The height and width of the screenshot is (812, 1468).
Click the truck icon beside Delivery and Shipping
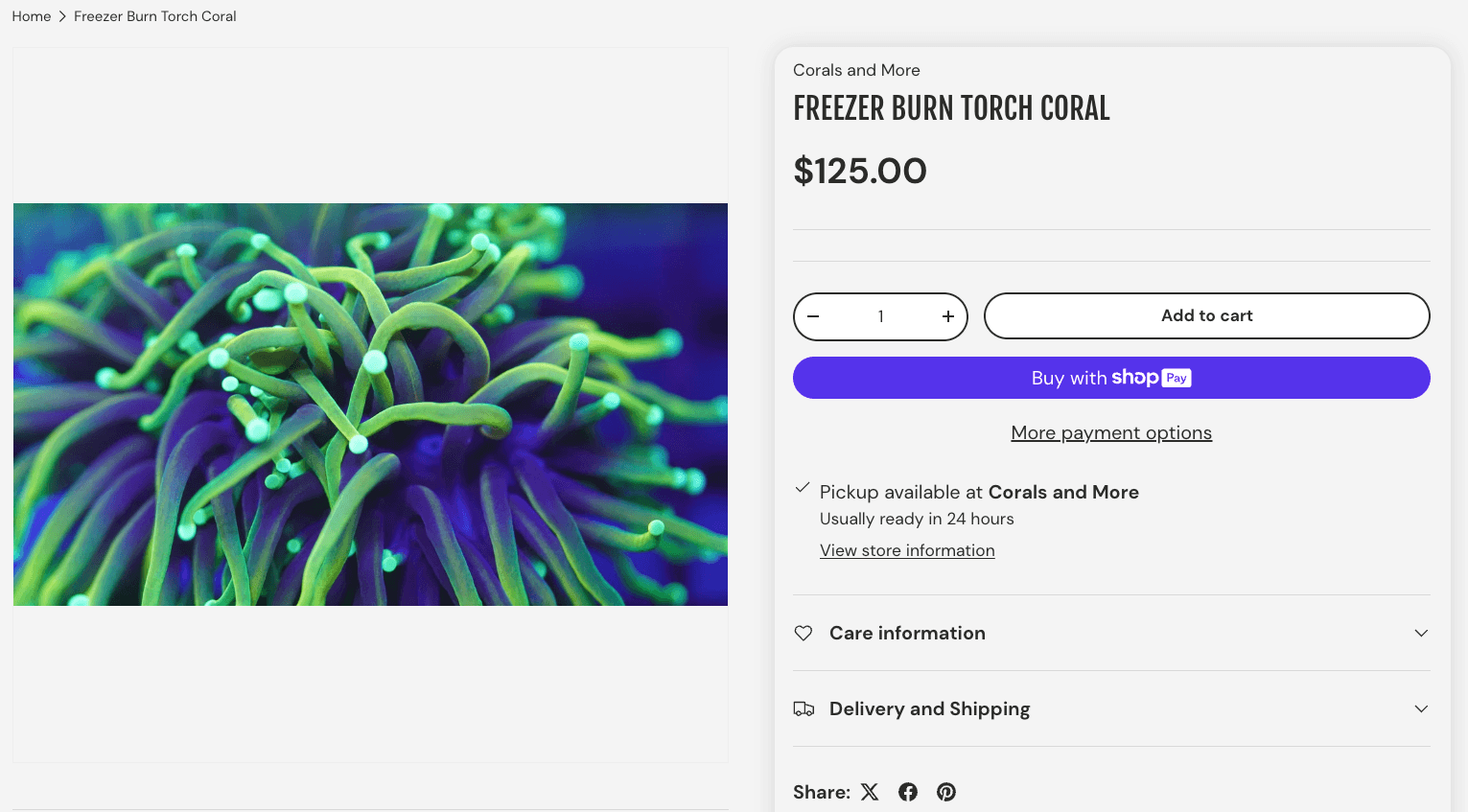[x=804, y=709]
